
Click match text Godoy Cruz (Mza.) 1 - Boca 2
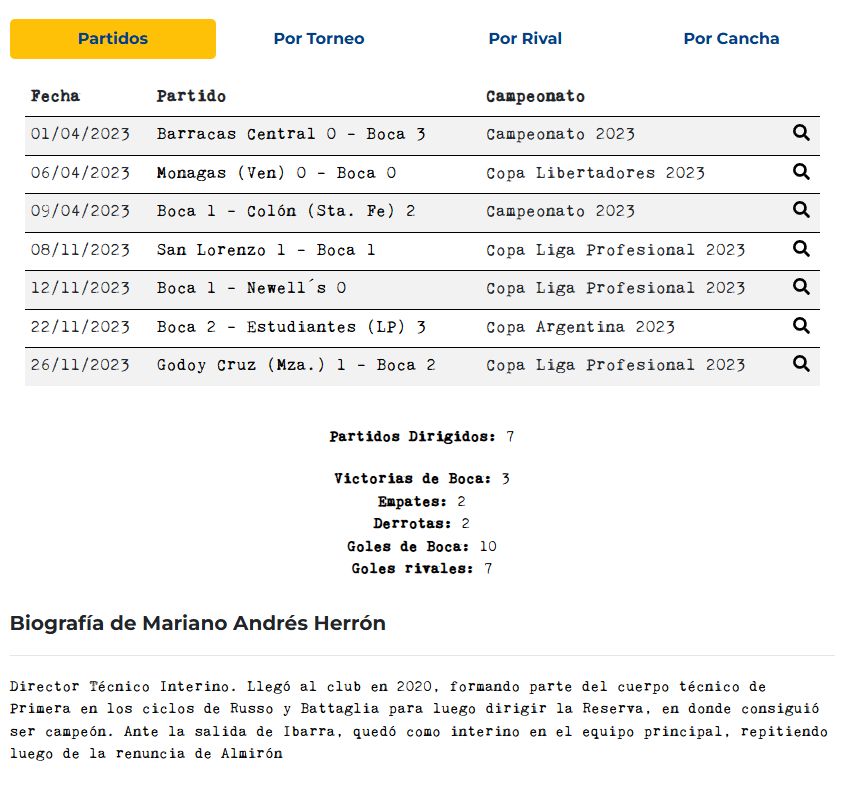coord(296,365)
